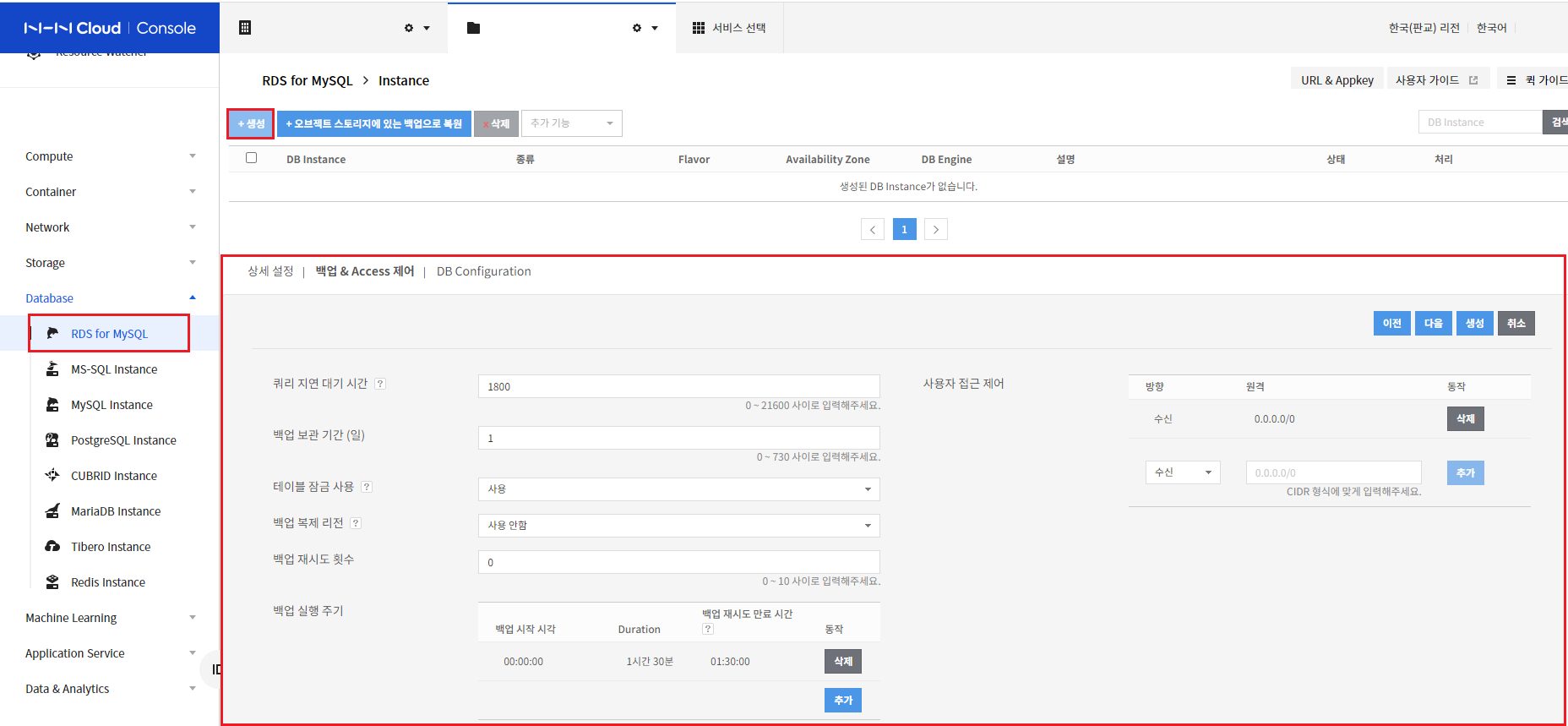Click the Tibero Instance icon
Screen dimensions: 1568x726
(52, 547)
